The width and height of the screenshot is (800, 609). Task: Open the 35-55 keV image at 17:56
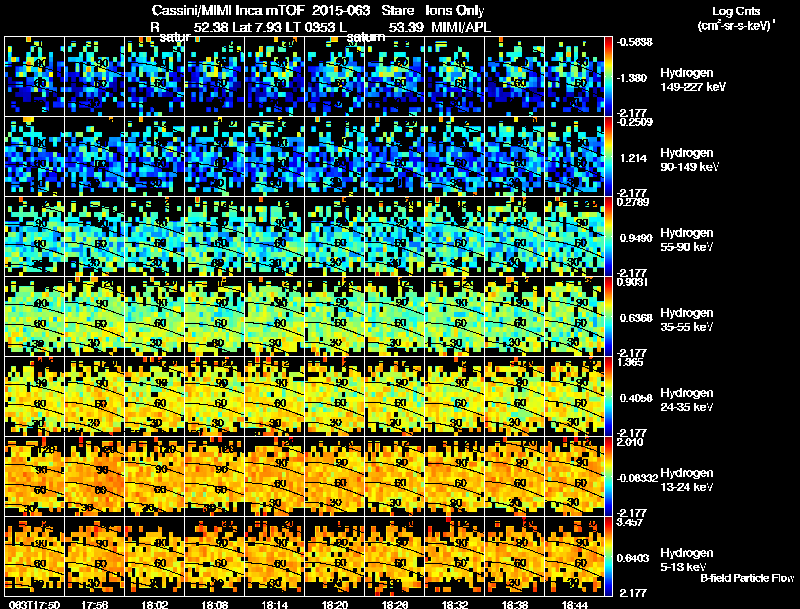(x=94, y=317)
